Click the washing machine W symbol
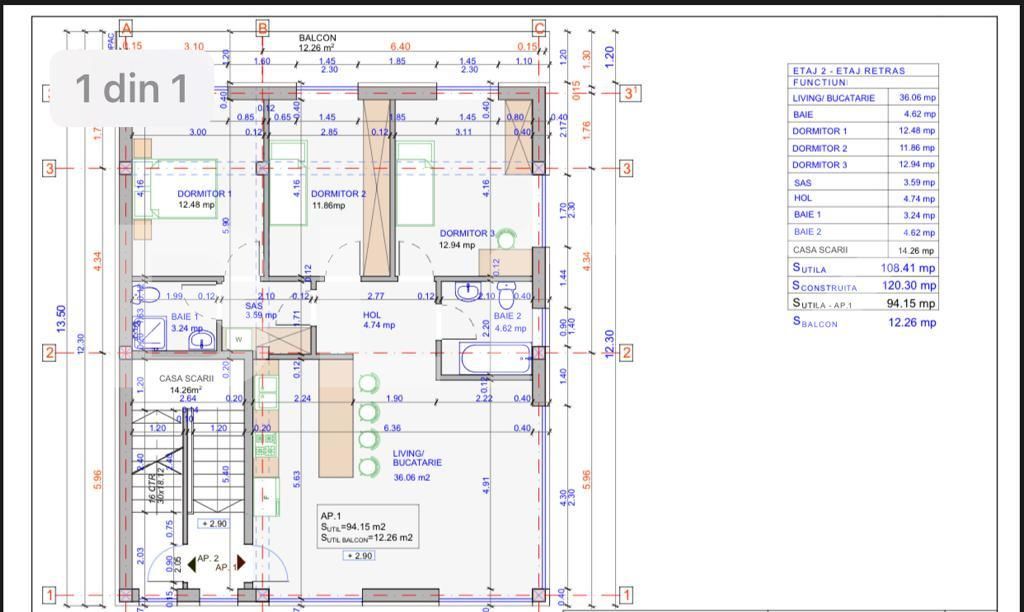 [x=239, y=340]
